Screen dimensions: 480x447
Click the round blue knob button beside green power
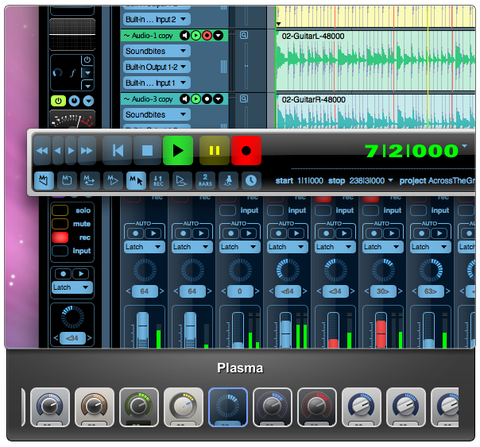point(74,101)
